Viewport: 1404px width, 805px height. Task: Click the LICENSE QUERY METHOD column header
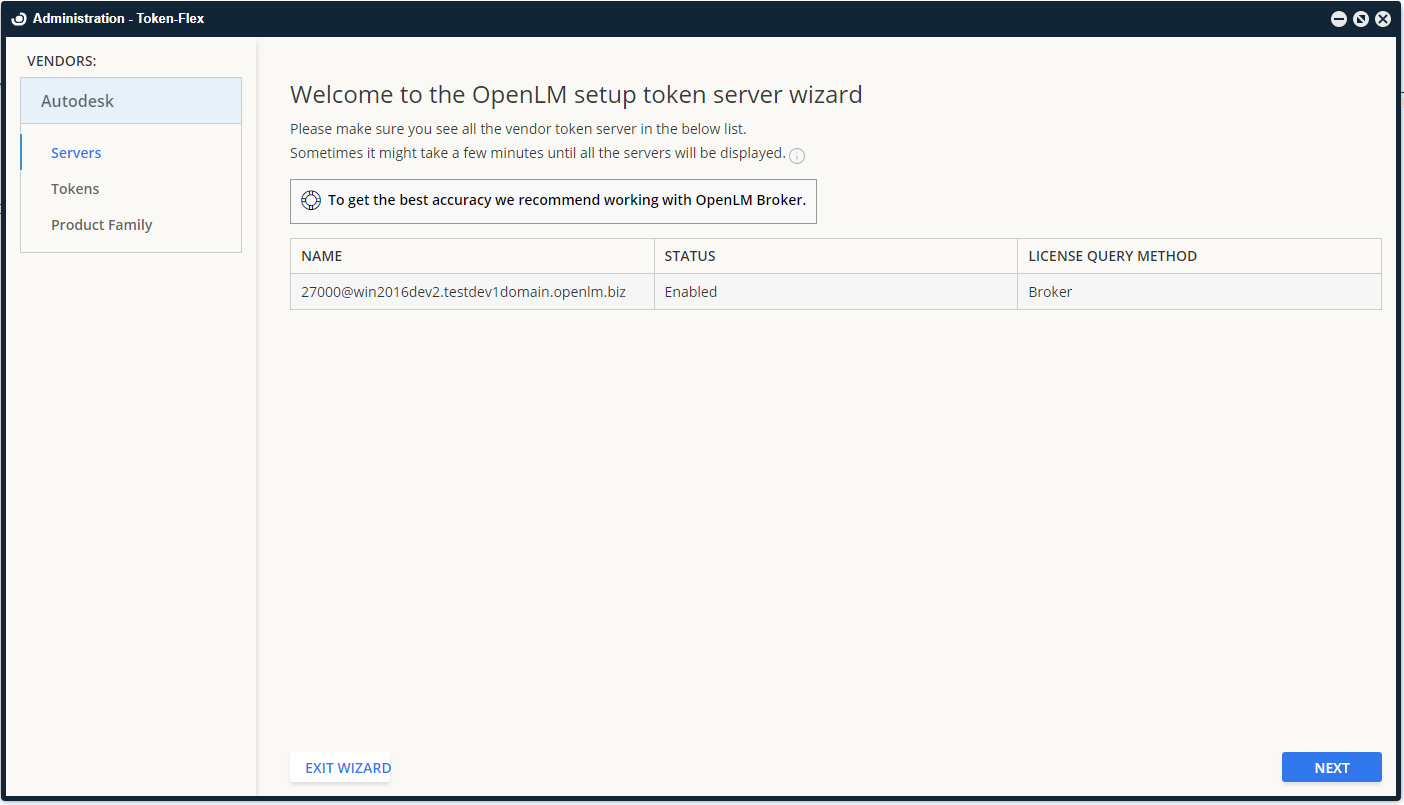1112,256
